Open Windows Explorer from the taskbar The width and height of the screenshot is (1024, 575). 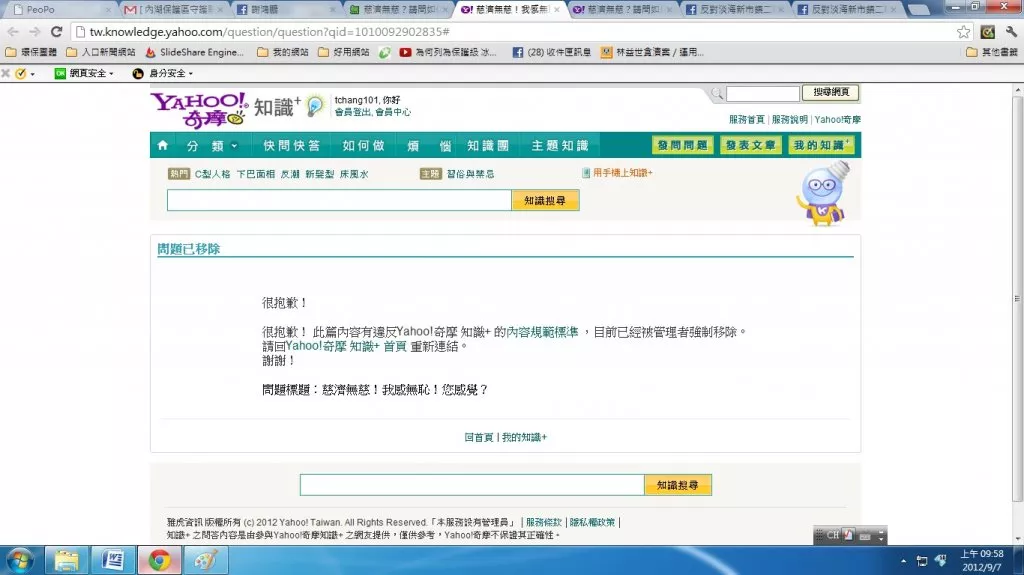tap(67, 560)
